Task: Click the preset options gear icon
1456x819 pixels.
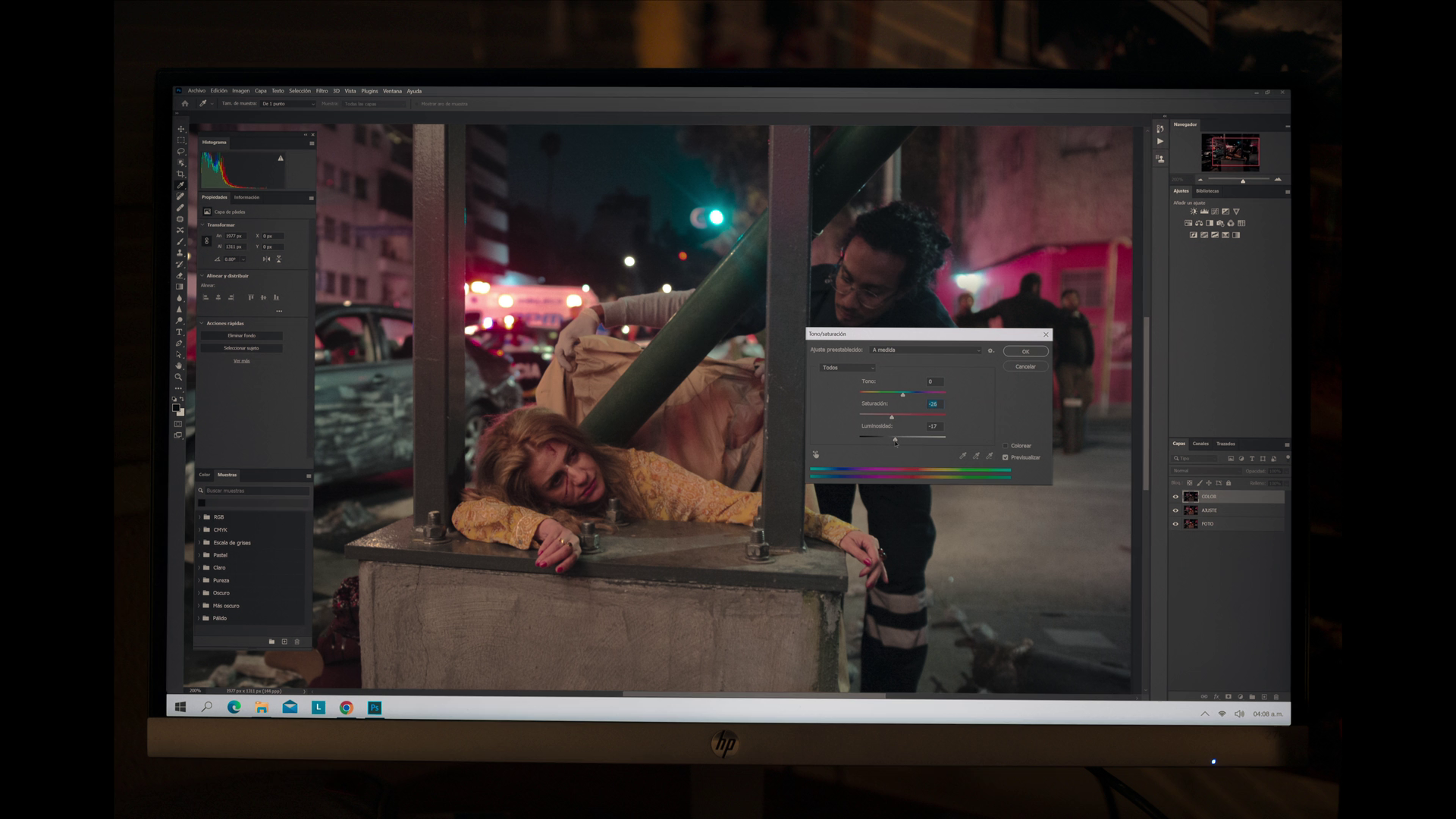Action: (x=990, y=350)
